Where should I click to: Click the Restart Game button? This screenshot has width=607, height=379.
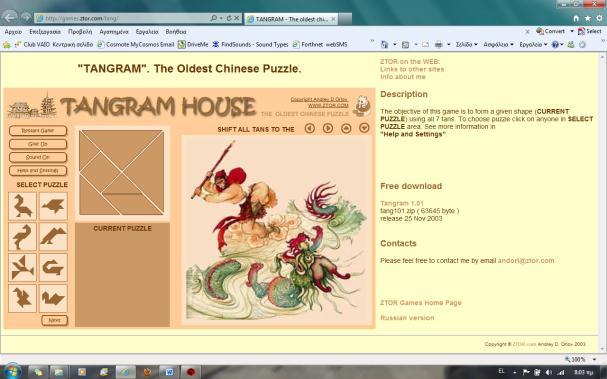pyautogui.click(x=38, y=131)
